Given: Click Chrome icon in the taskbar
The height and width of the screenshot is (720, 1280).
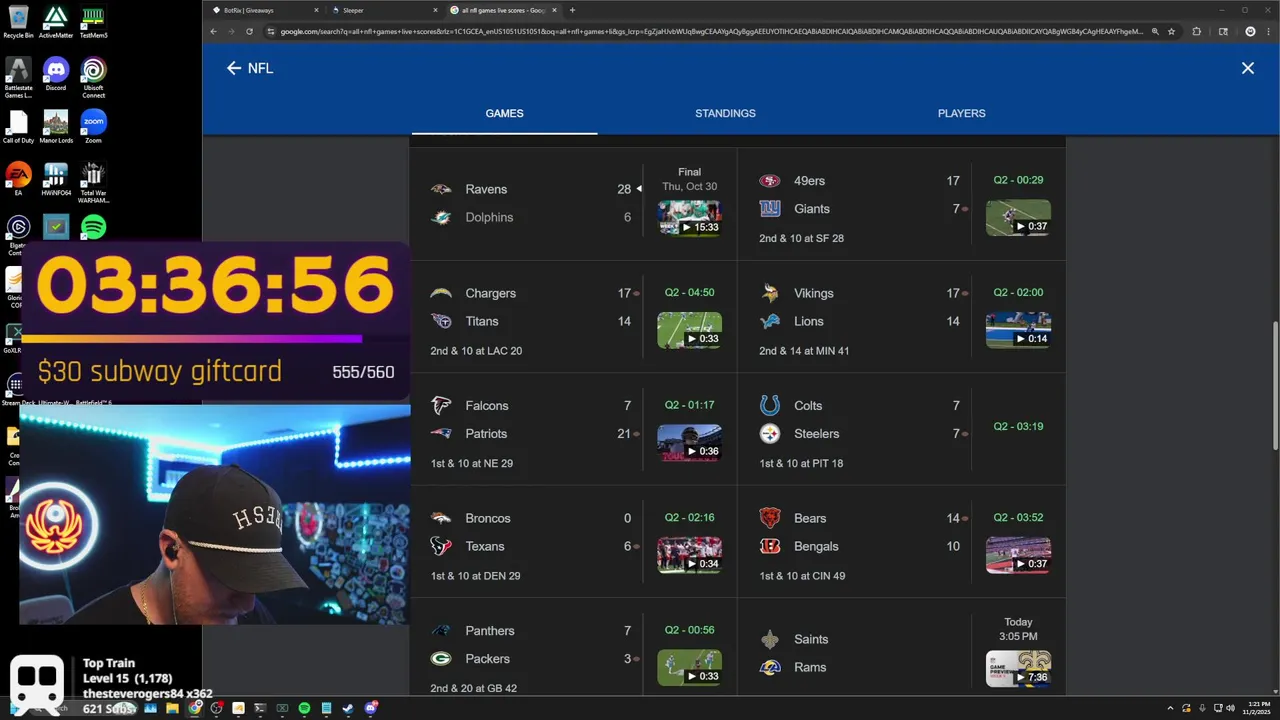Looking at the screenshot, I should (195, 708).
